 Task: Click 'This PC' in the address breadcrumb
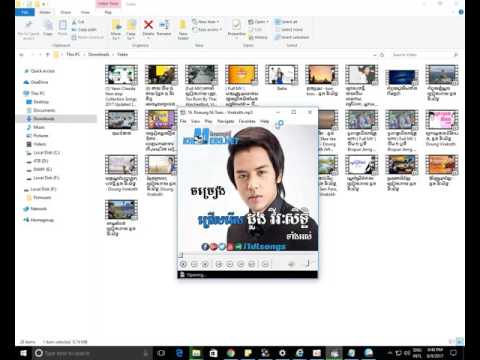point(73,54)
